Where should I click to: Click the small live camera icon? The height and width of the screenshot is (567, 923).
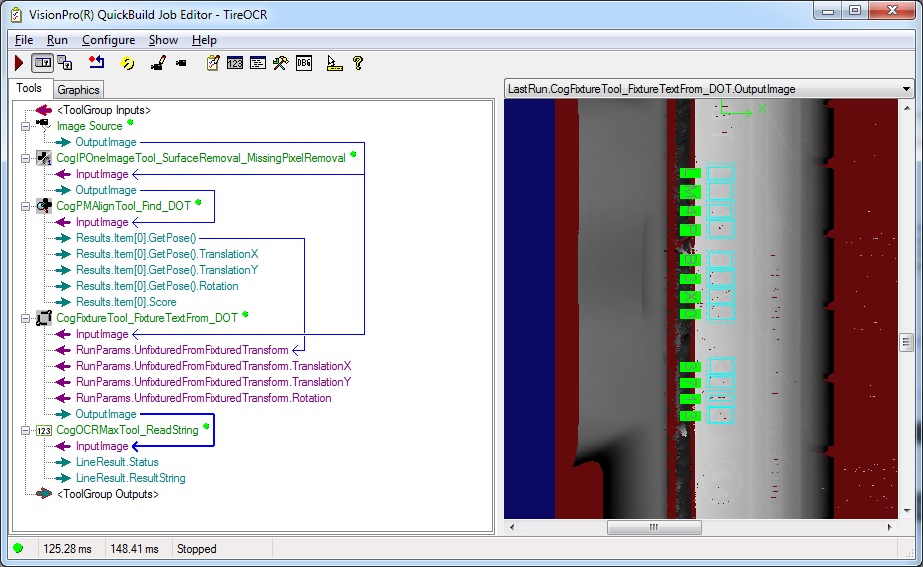click(181, 63)
